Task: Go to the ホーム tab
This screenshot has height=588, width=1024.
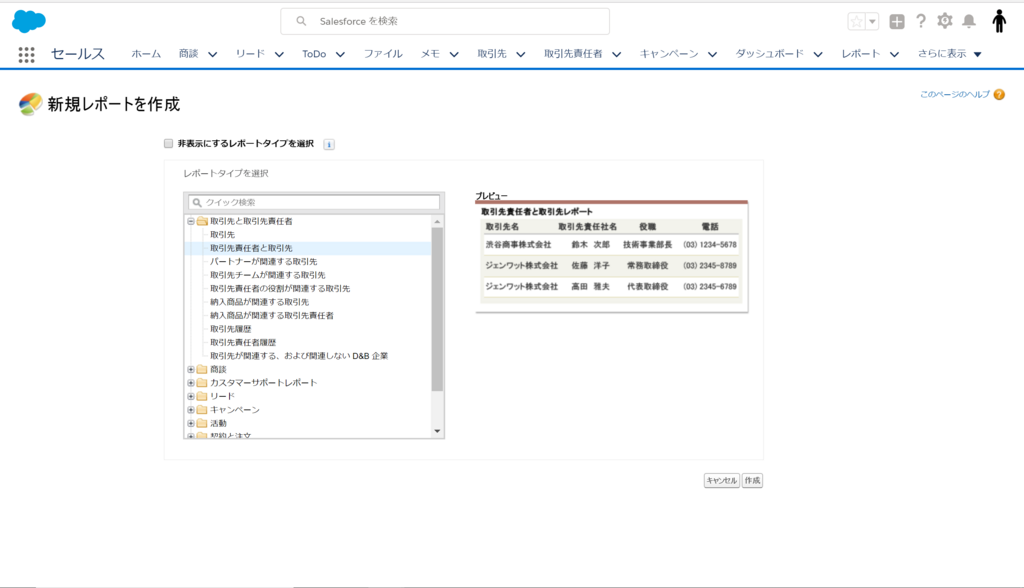Action: (x=146, y=54)
